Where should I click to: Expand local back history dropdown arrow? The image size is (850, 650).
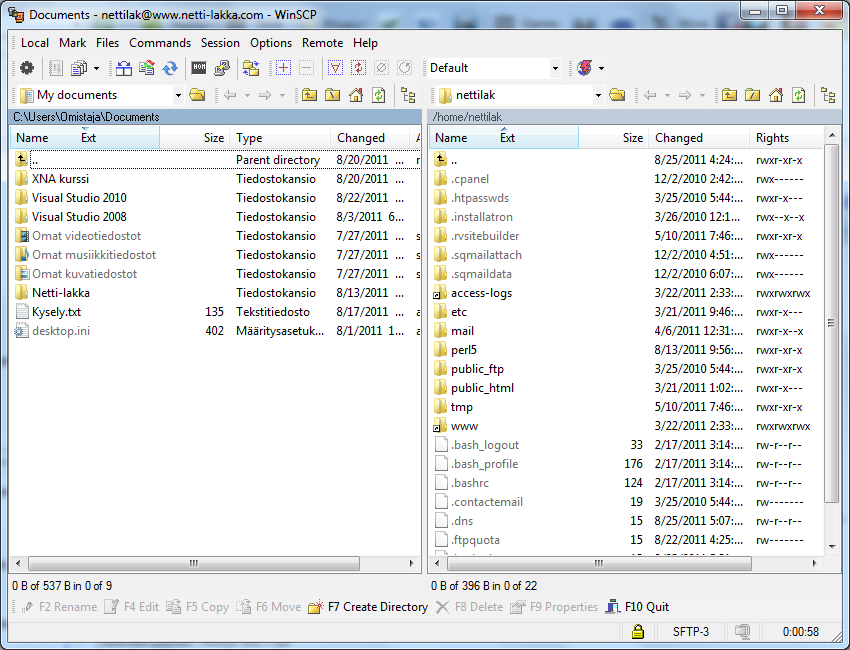247,95
